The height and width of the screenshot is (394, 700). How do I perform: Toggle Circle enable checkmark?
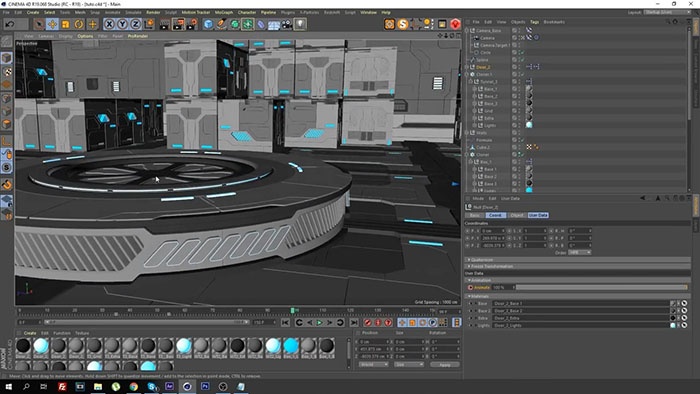pos(521,53)
